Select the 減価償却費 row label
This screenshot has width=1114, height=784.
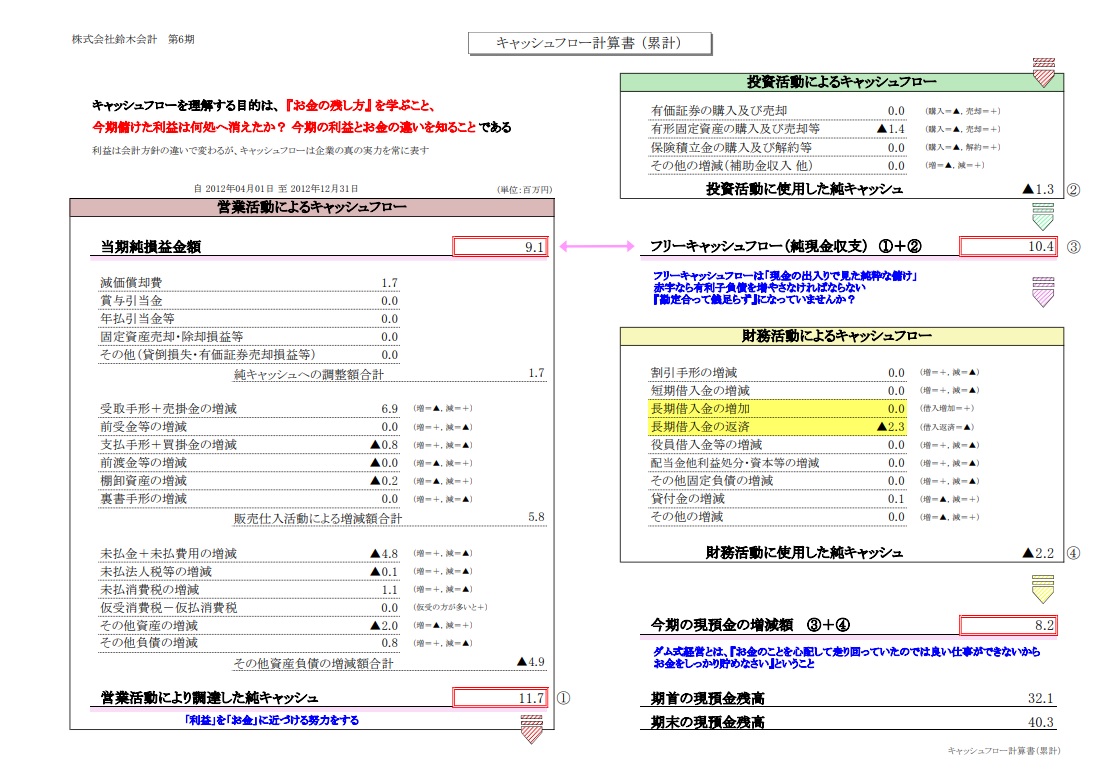[131, 283]
